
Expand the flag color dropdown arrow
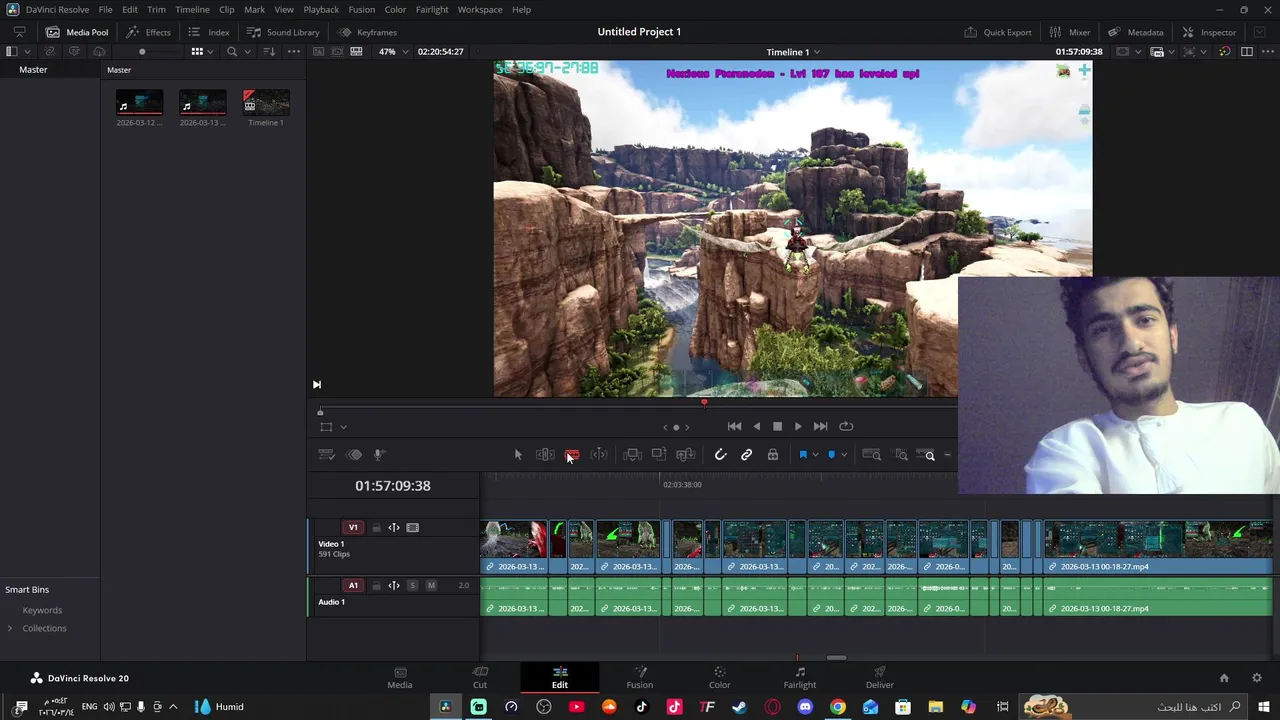click(816, 455)
